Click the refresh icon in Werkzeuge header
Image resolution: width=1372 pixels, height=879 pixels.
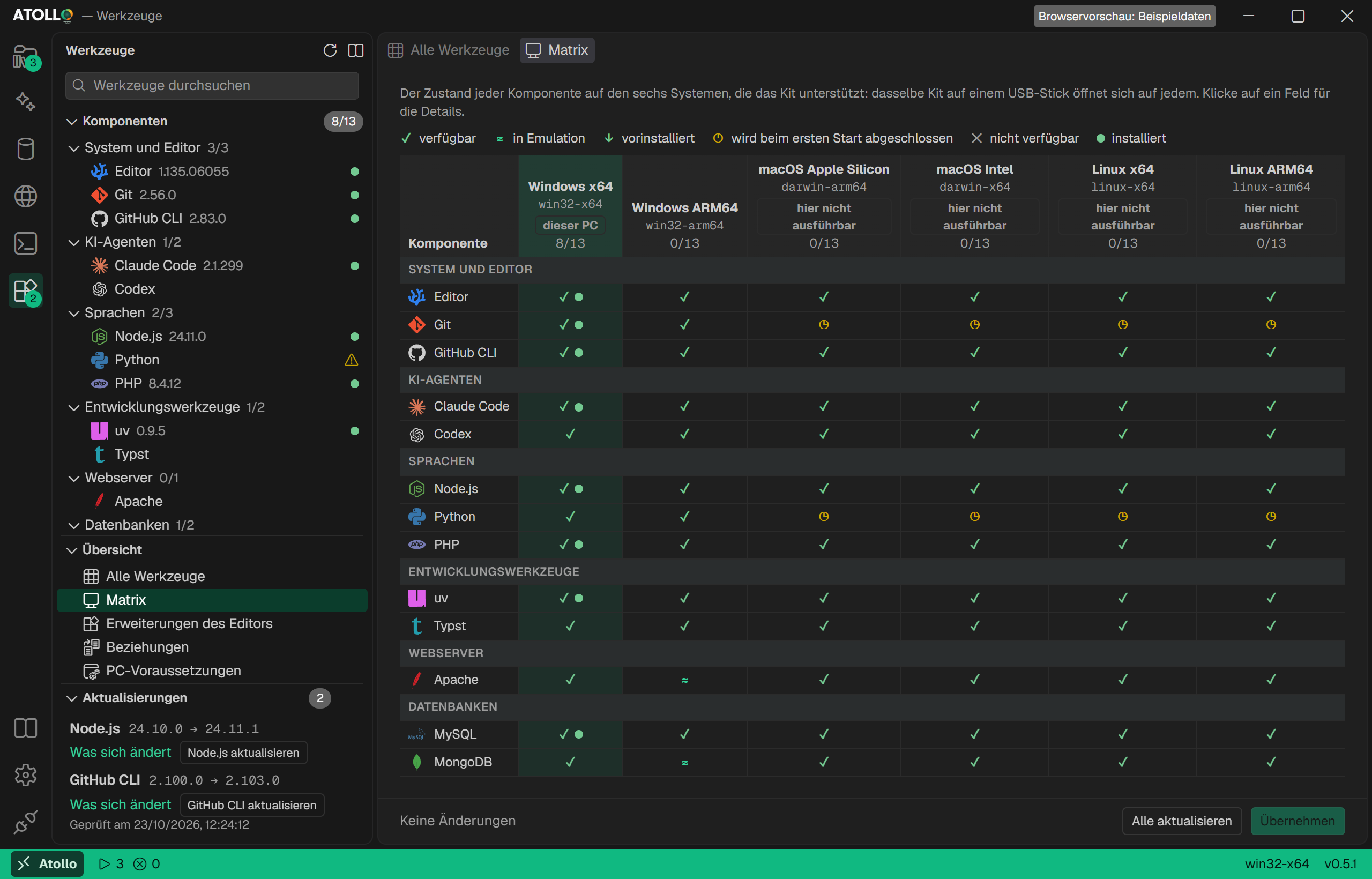330,50
